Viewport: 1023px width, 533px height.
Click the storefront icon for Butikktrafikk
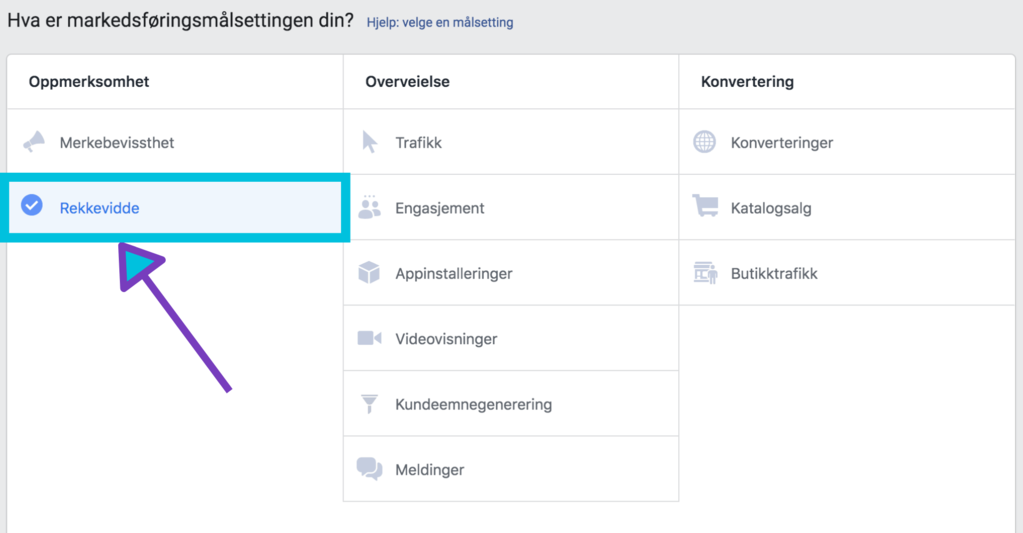(x=705, y=273)
